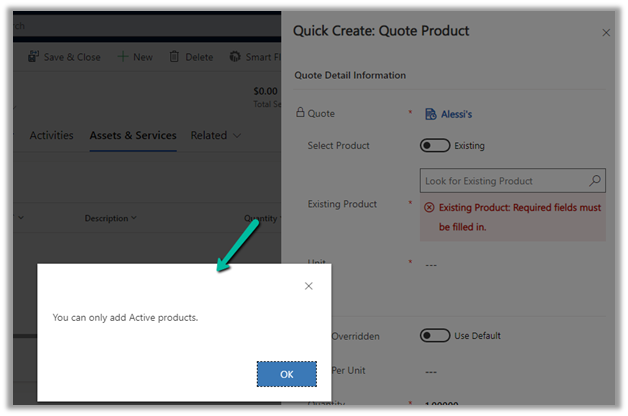Click the Quote Detail Information heading
The height and width of the screenshot is (416, 628).
[350, 75]
